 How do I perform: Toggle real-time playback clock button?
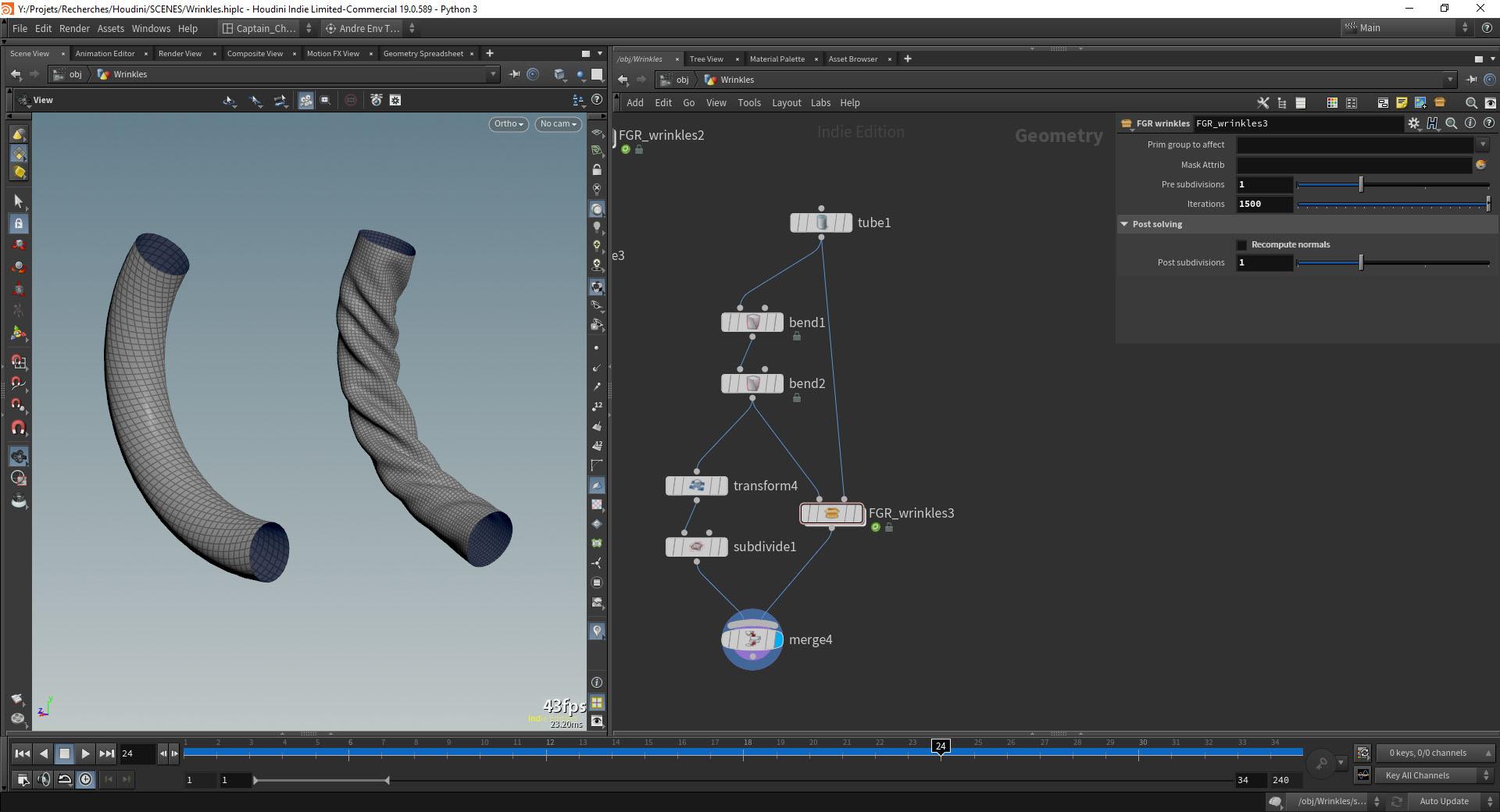pos(85,779)
